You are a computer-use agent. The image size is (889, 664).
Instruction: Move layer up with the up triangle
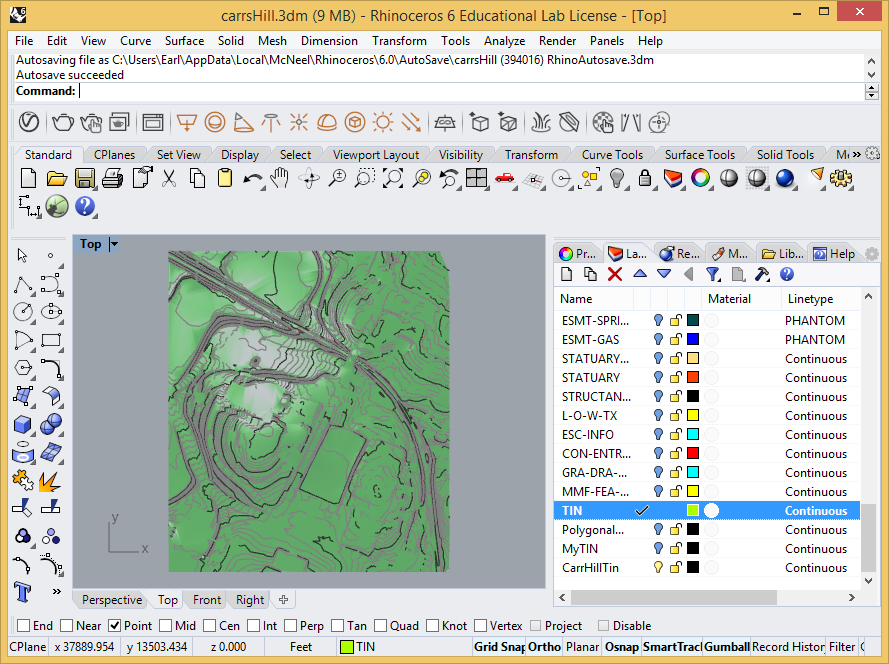point(640,274)
